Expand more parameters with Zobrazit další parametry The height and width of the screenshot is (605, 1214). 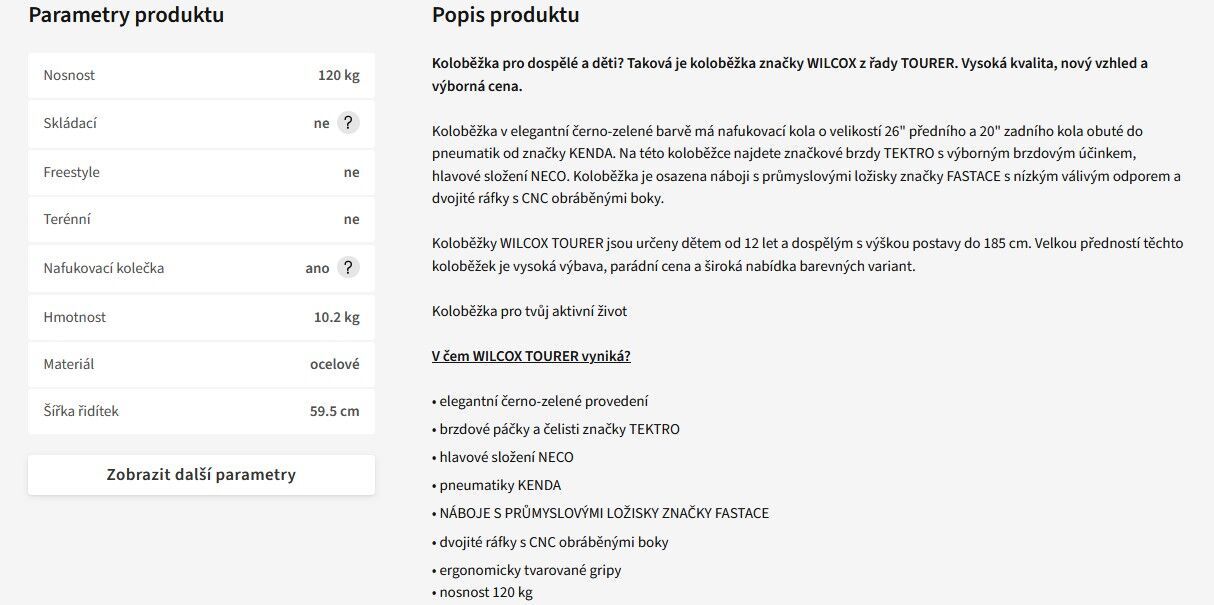click(201, 475)
